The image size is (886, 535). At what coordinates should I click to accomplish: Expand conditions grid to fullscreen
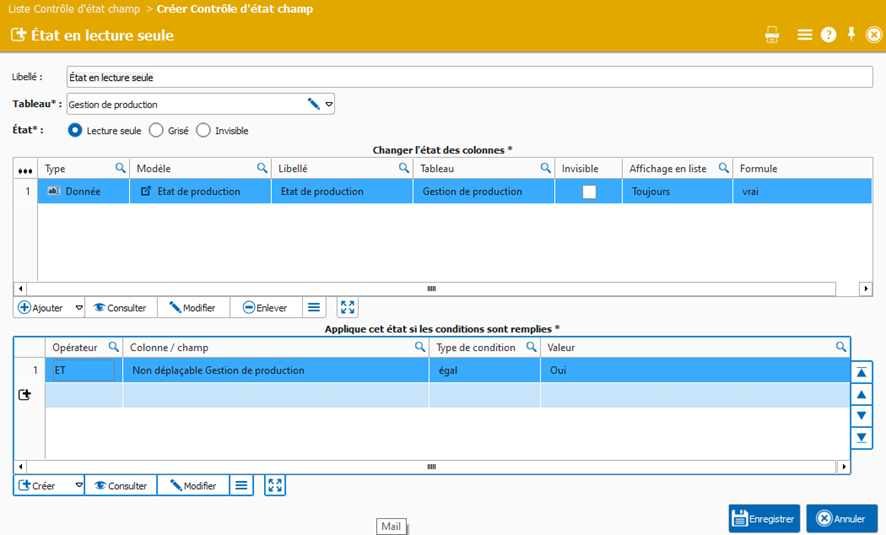click(x=275, y=486)
